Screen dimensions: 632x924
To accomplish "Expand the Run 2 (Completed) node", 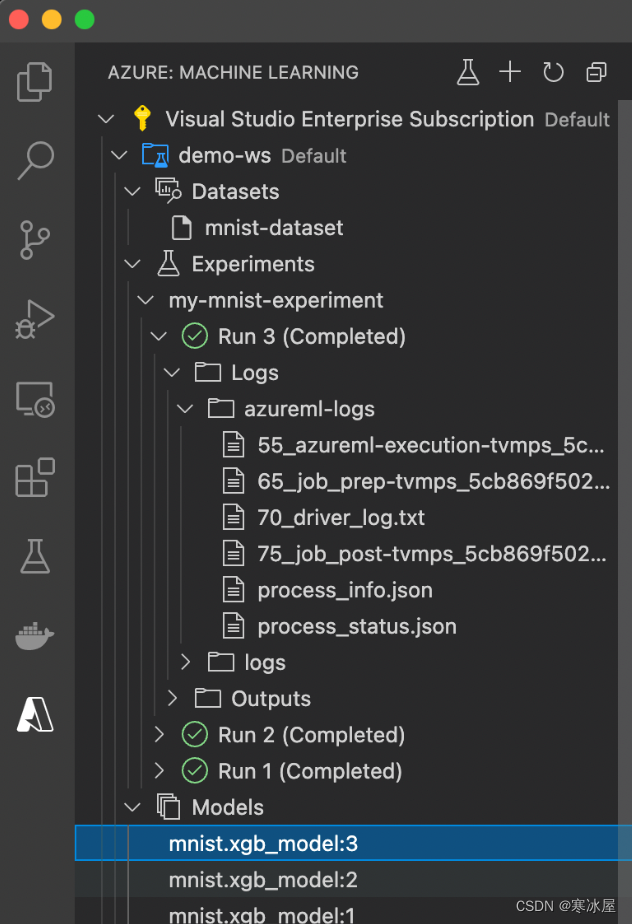I will click(159, 734).
